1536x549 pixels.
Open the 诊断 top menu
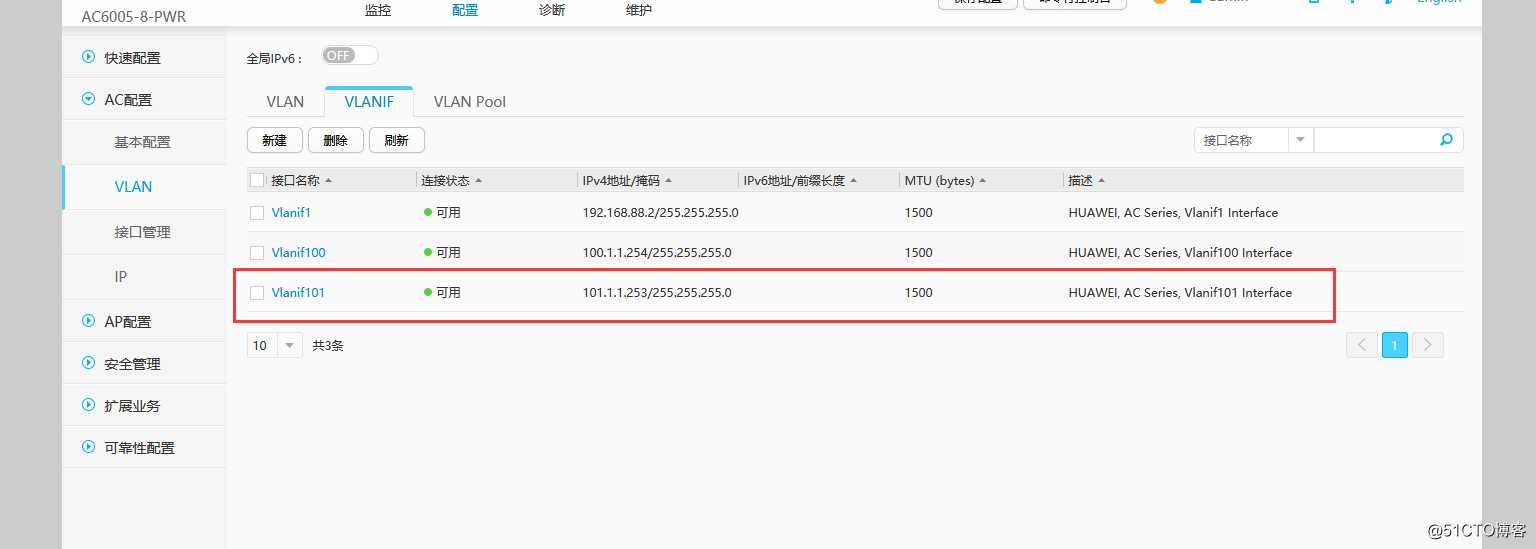tap(552, 10)
